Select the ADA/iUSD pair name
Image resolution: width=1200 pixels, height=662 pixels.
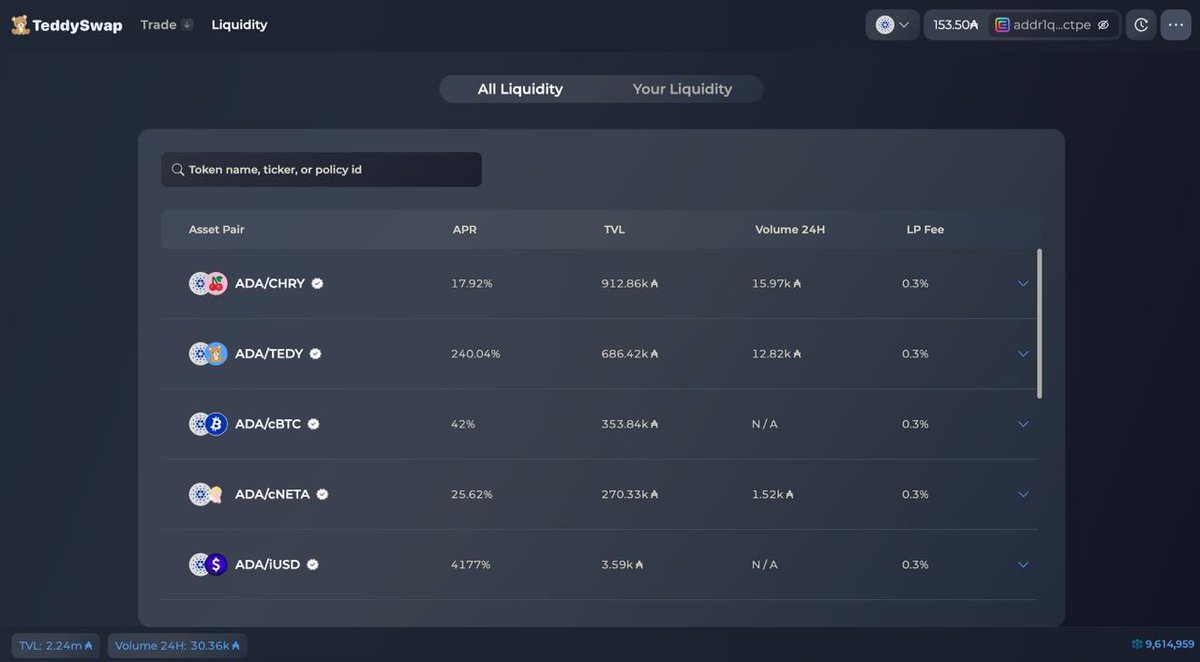point(267,565)
